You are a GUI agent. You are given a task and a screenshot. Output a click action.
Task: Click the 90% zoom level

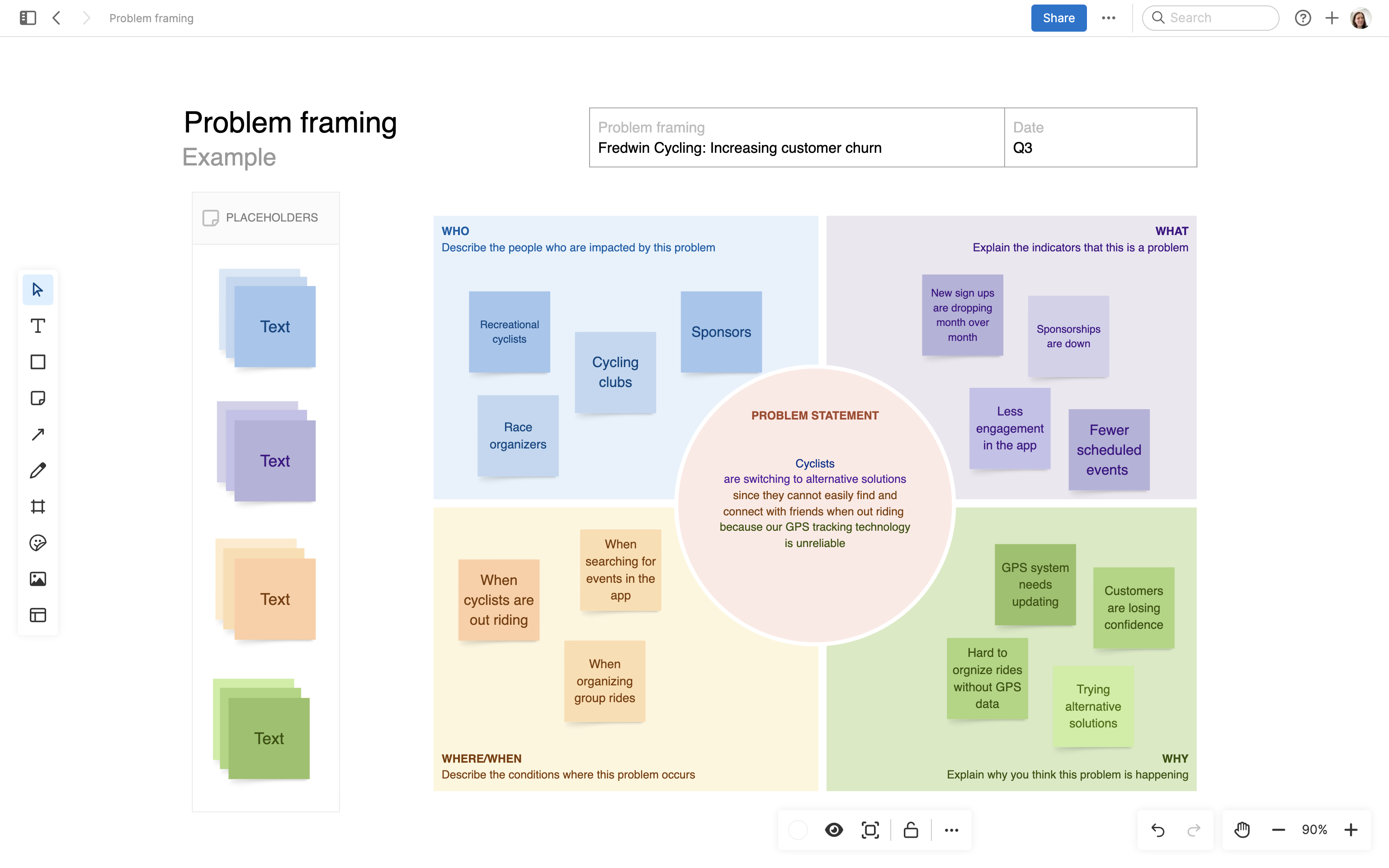coord(1314,830)
